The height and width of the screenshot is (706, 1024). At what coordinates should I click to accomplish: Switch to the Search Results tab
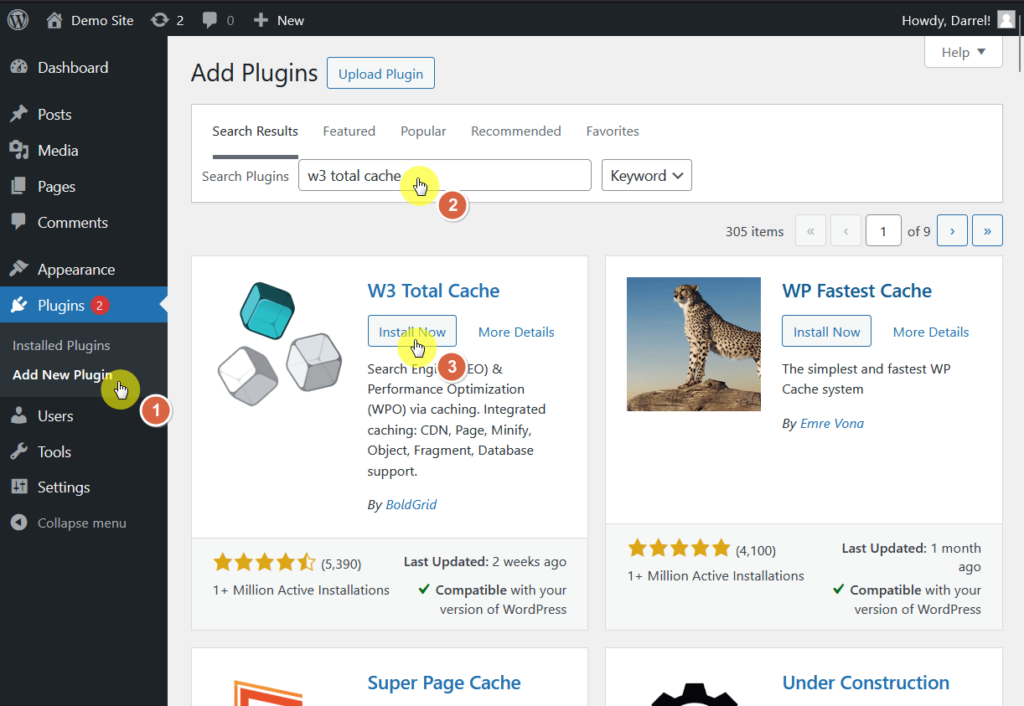(255, 131)
